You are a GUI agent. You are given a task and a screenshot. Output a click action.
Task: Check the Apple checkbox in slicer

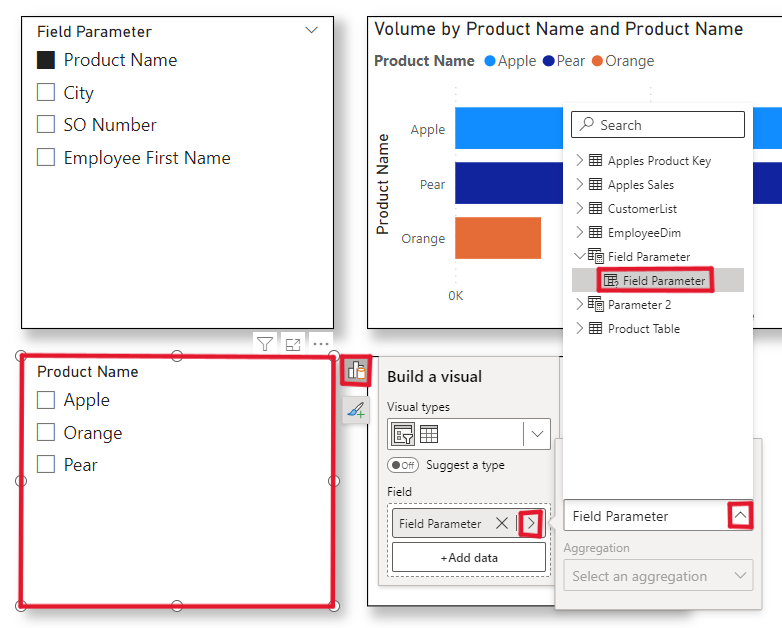46,400
